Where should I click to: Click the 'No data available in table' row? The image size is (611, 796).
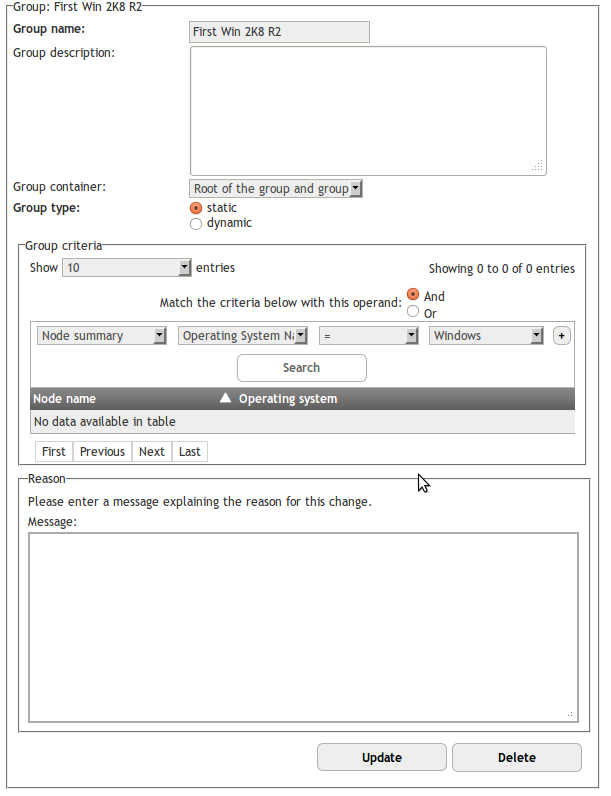(x=302, y=421)
